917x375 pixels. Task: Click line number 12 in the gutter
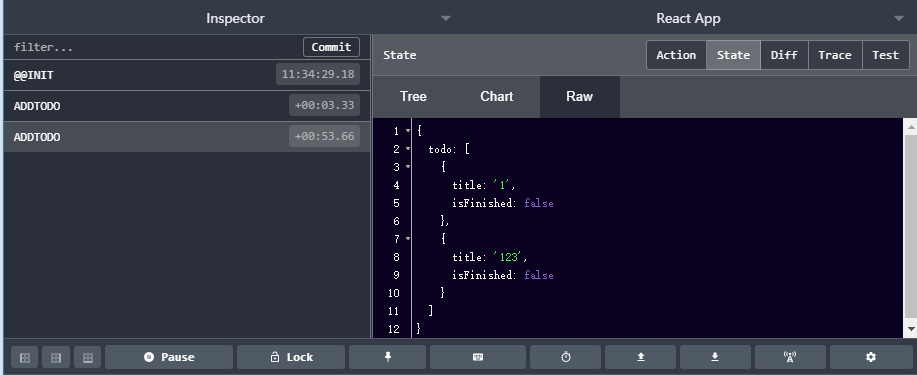tap(393, 329)
